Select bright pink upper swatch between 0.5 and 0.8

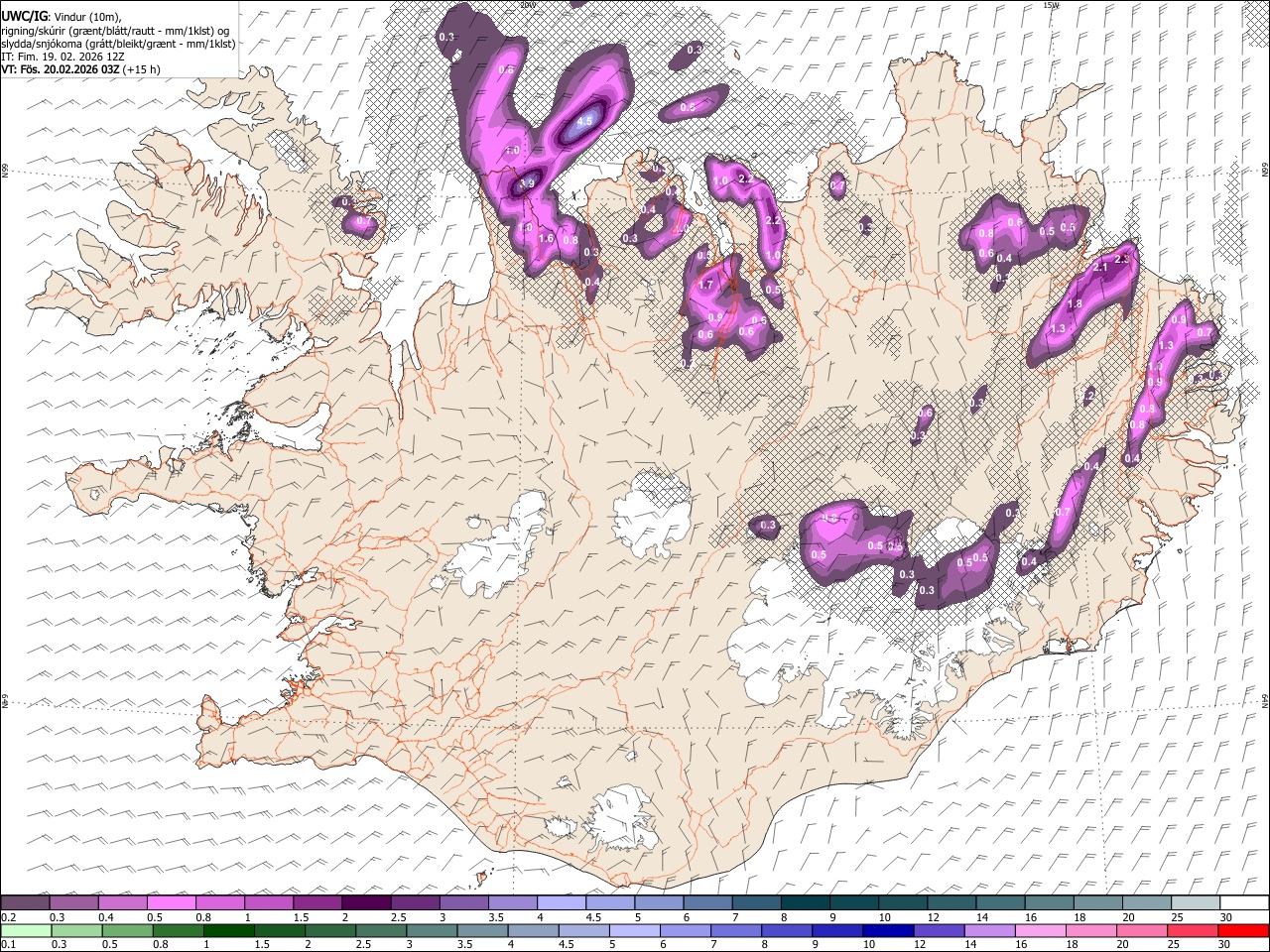pyautogui.click(x=171, y=902)
